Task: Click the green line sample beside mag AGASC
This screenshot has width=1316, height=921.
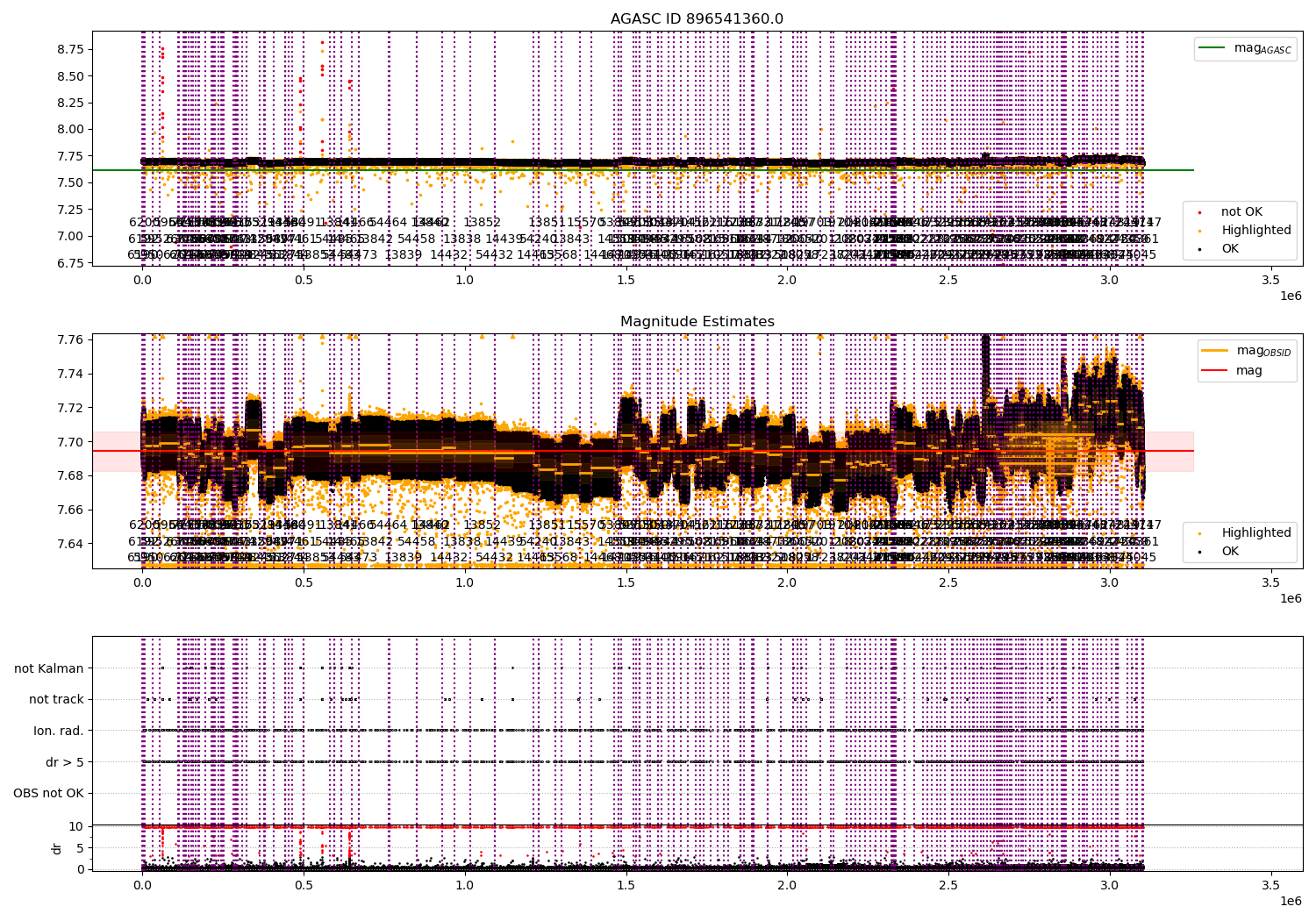Action: (x=1212, y=48)
